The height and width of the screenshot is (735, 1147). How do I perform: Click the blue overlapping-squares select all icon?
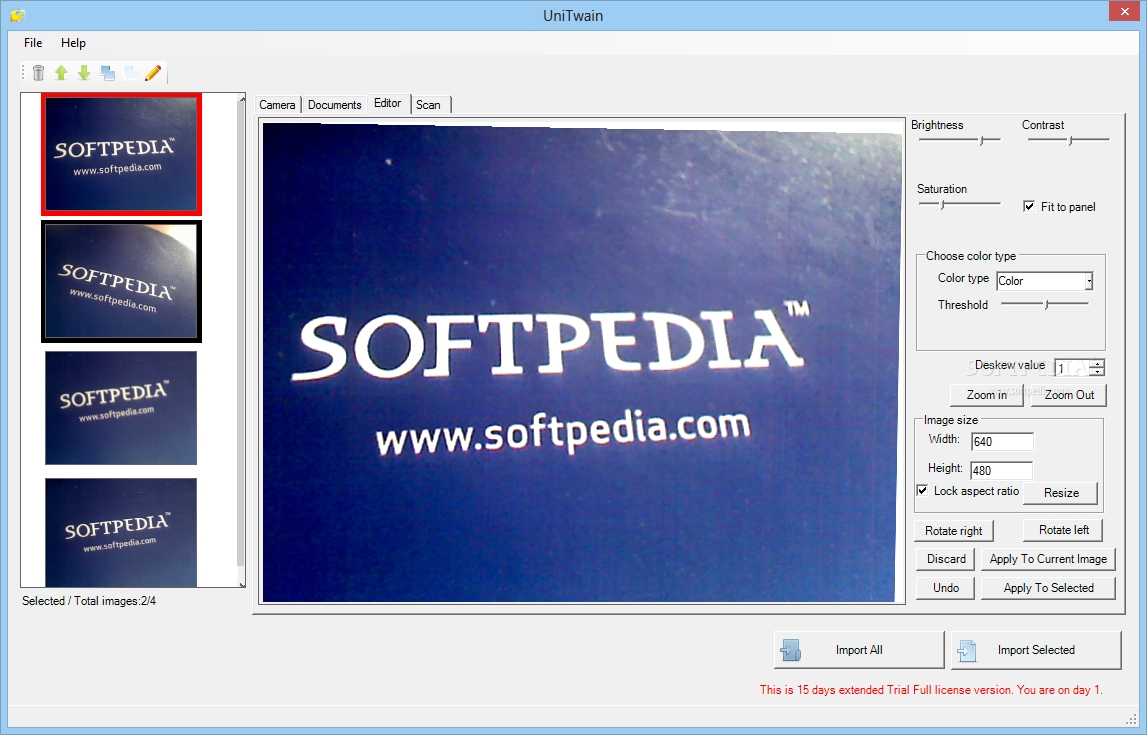pyautogui.click(x=108, y=72)
